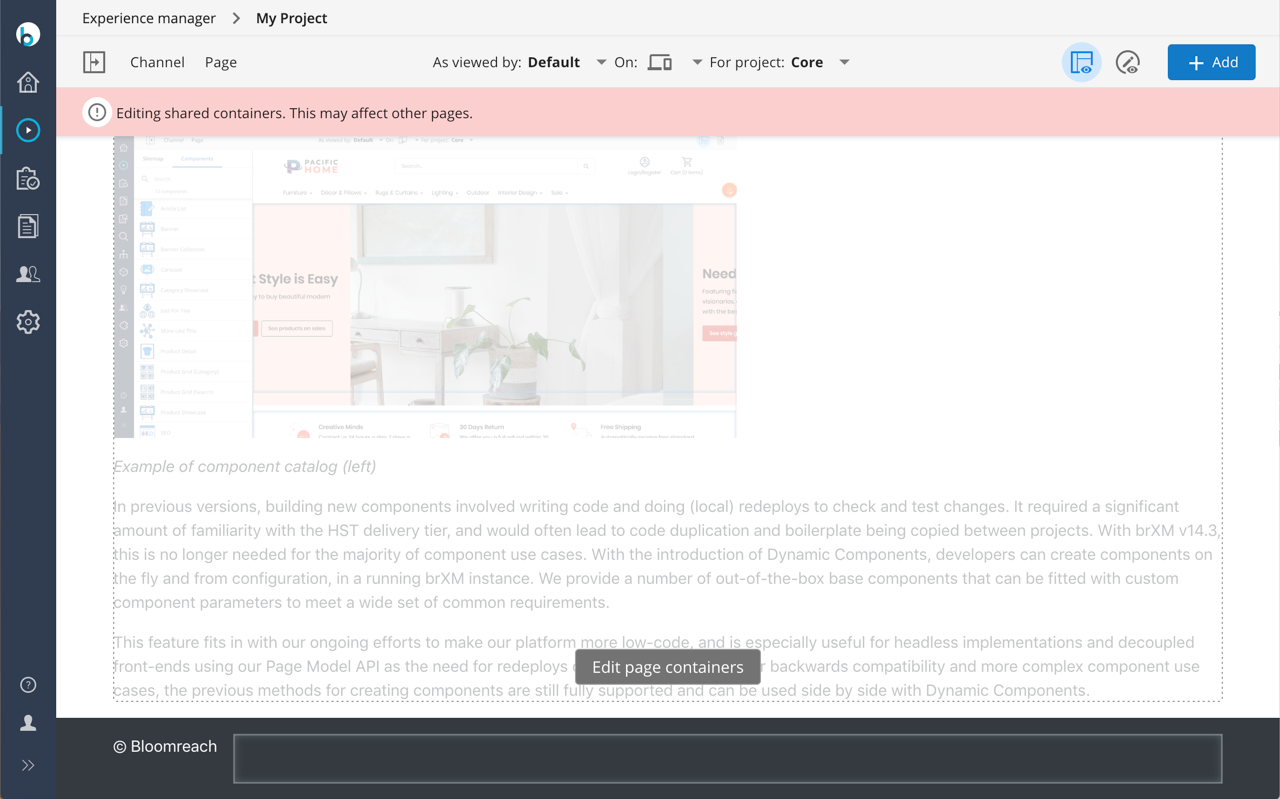1280x799 pixels.
Task: Open the Experience manager sidebar icon
Action: [x=28, y=130]
